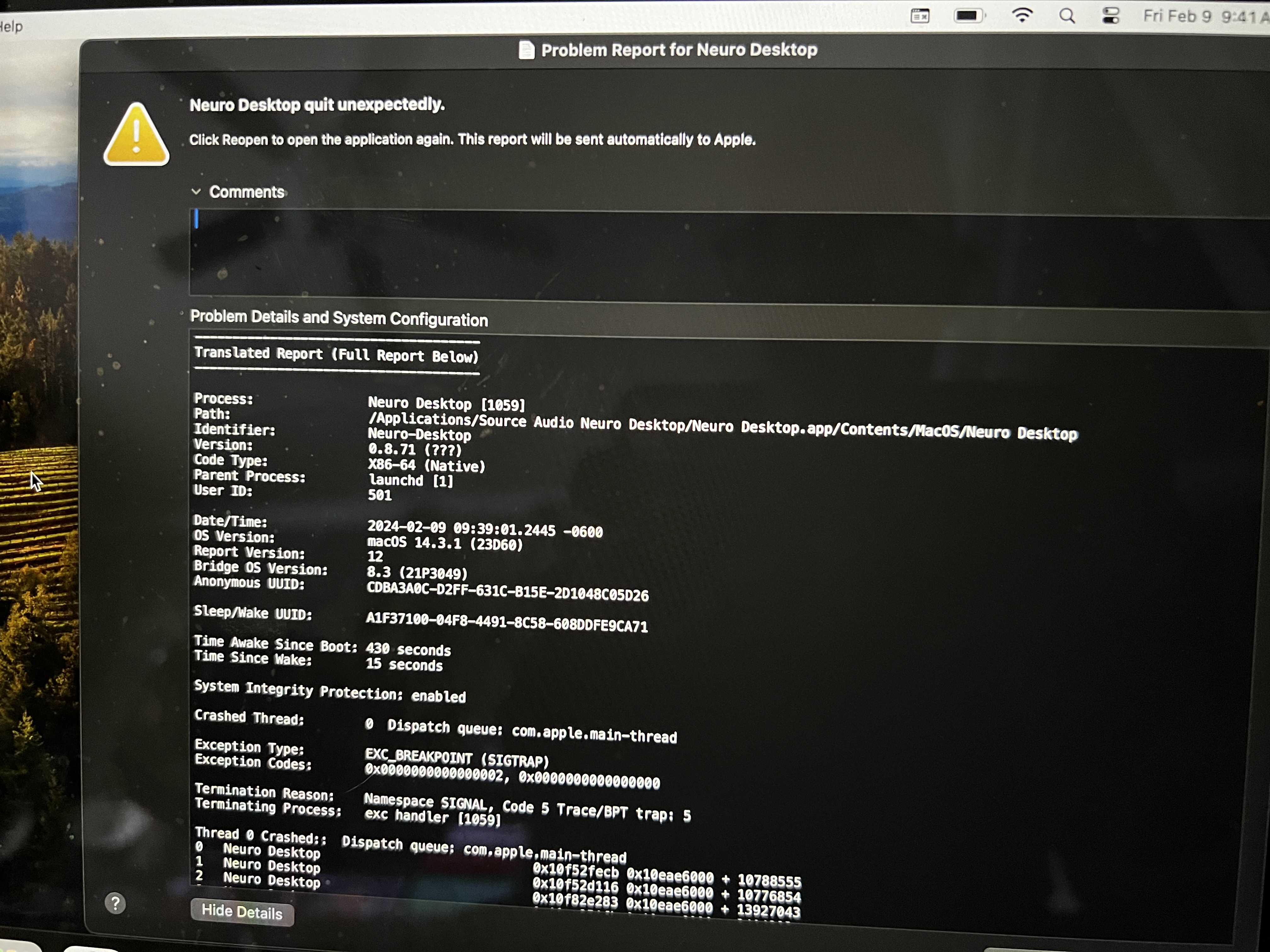
Task: Click the yellow warning triangle icon
Action: [x=136, y=134]
